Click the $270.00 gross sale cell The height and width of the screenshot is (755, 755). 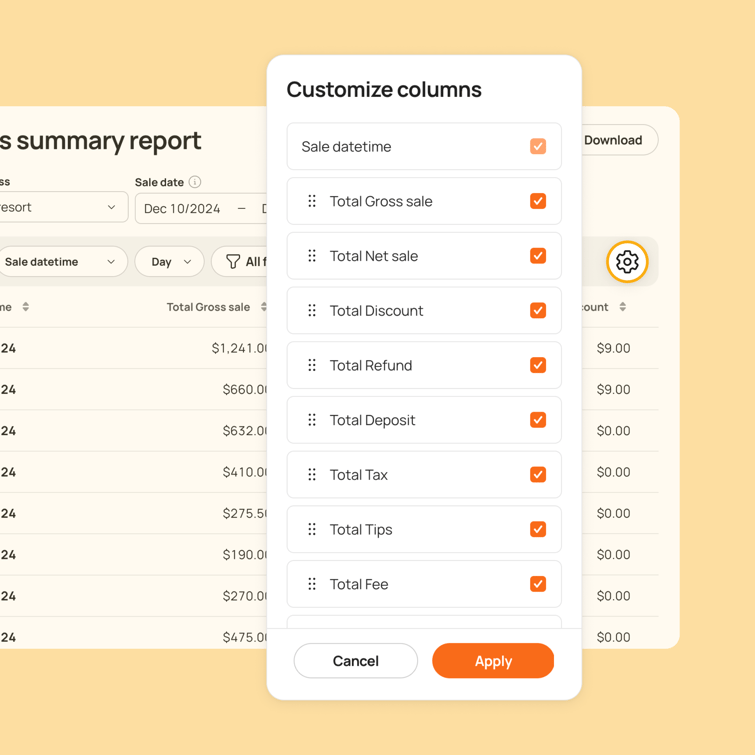pos(245,596)
